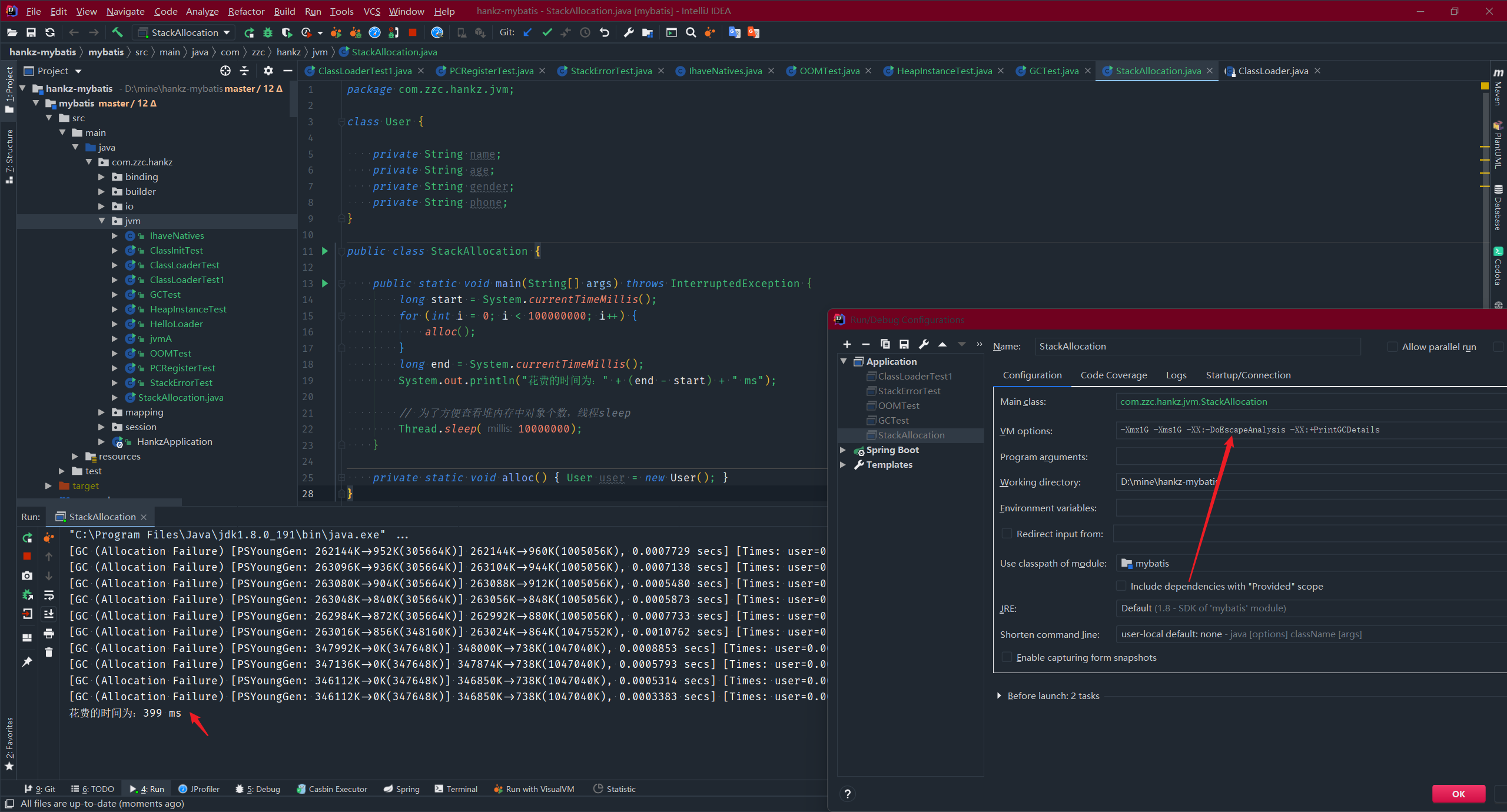Show Git history clock icon
1507x812 pixels.
[585, 32]
